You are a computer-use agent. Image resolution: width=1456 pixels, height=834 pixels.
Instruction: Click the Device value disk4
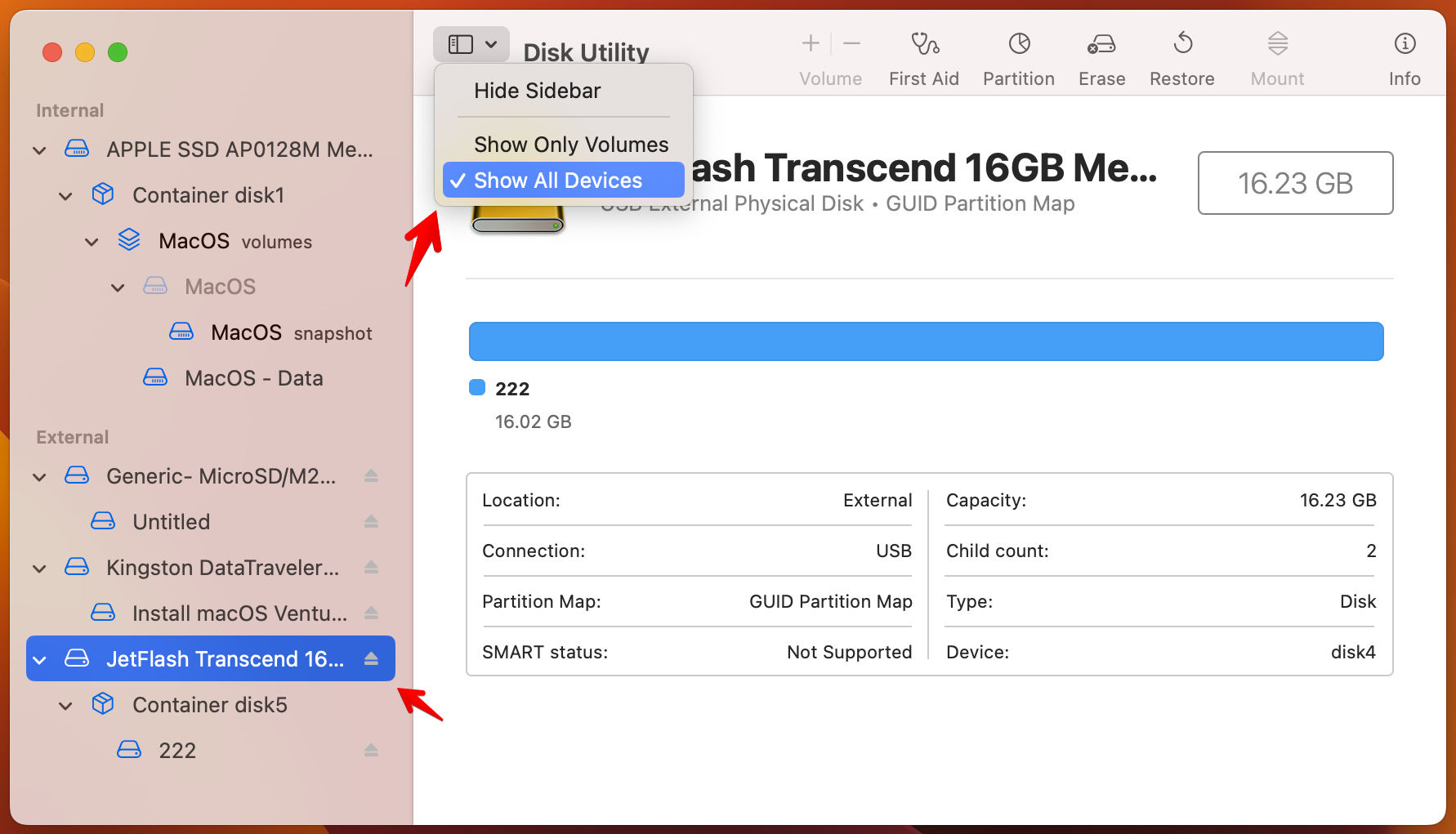[x=1353, y=653]
